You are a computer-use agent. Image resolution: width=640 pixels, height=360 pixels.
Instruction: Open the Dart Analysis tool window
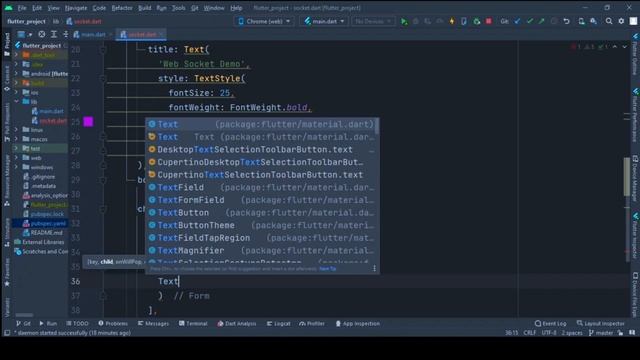tap(237, 323)
